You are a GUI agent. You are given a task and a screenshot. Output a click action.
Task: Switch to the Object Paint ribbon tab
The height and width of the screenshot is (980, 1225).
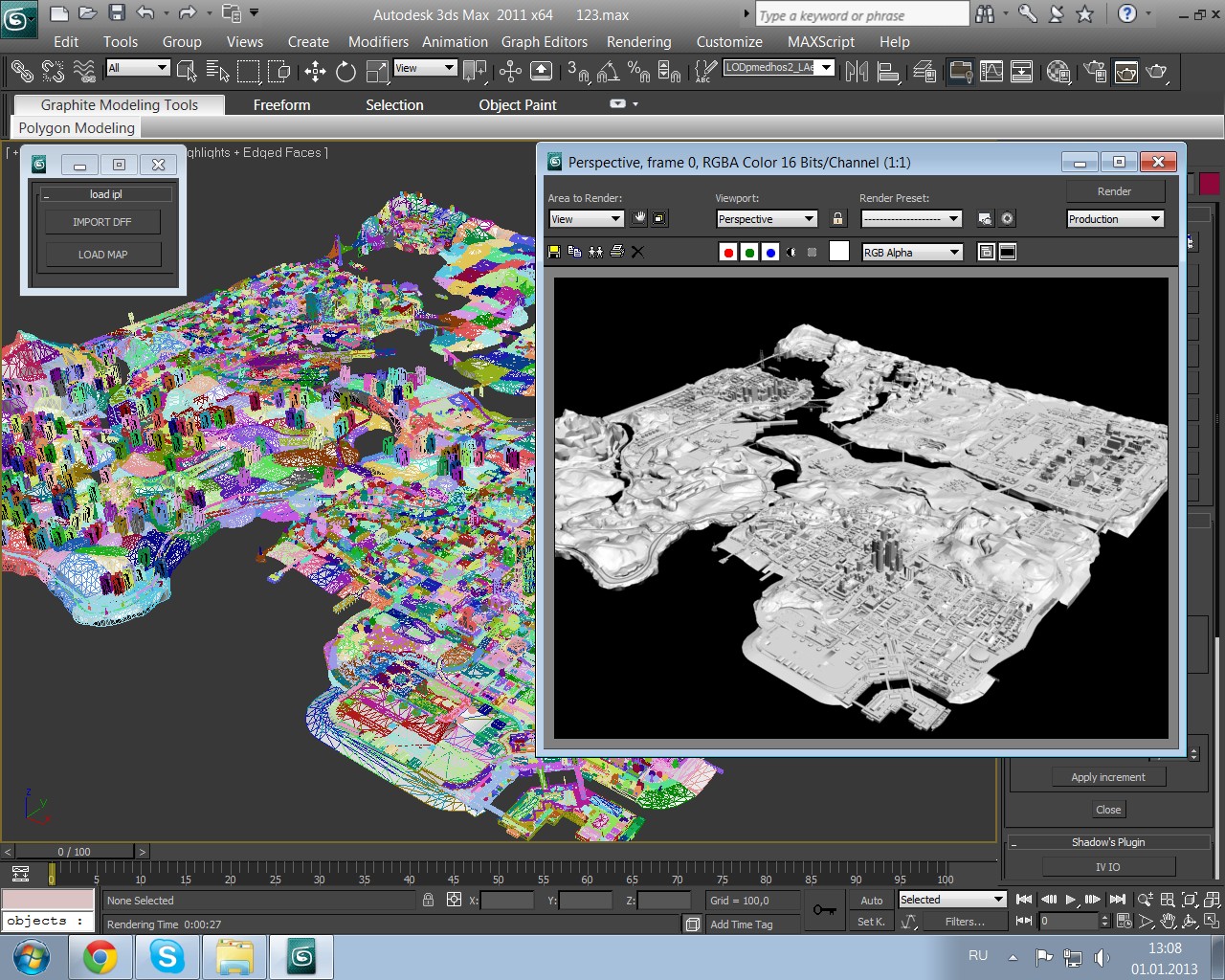coord(518,104)
